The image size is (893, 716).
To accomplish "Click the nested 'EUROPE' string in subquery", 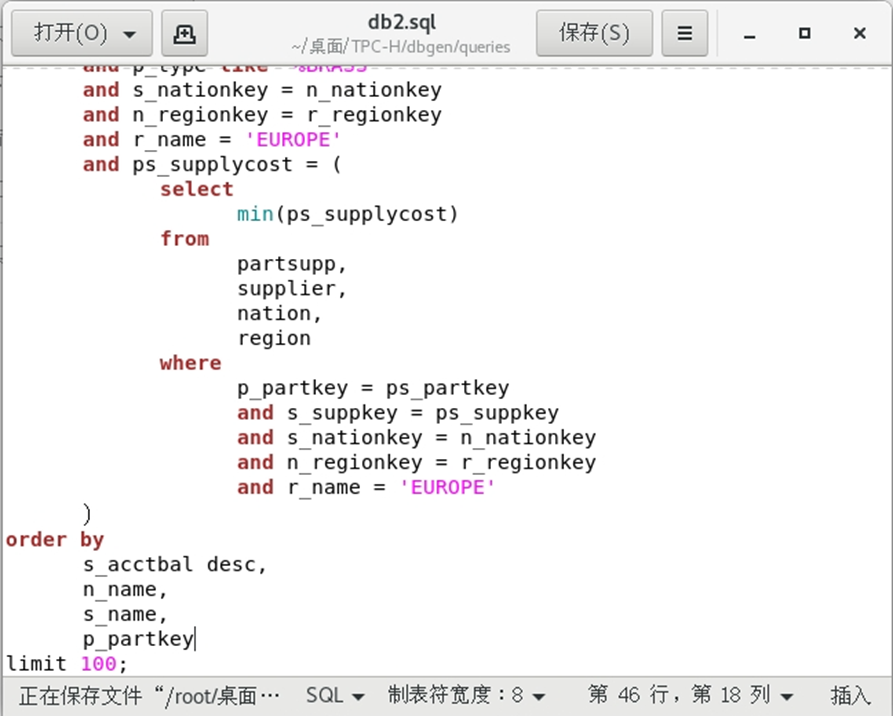I will pos(447,487).
